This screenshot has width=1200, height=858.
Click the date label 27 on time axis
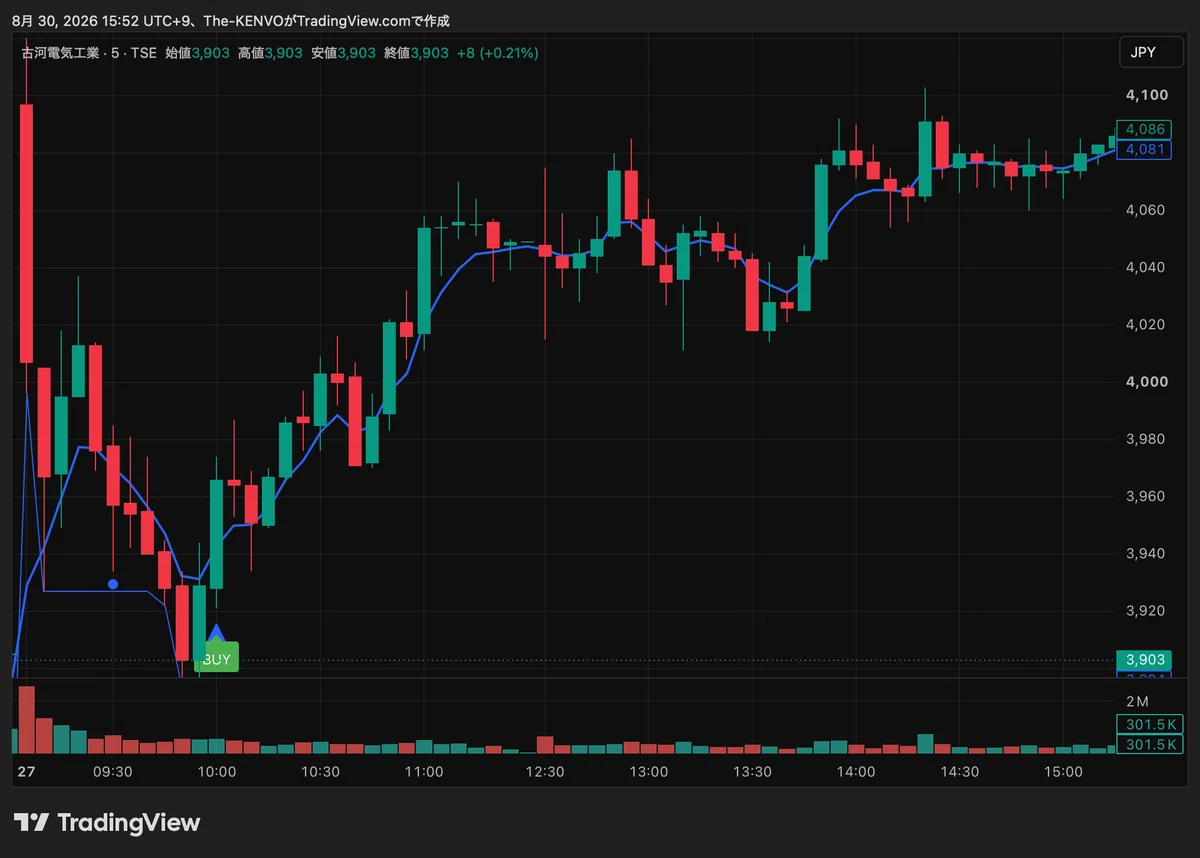pyautogui.click(x=26, y=772)
